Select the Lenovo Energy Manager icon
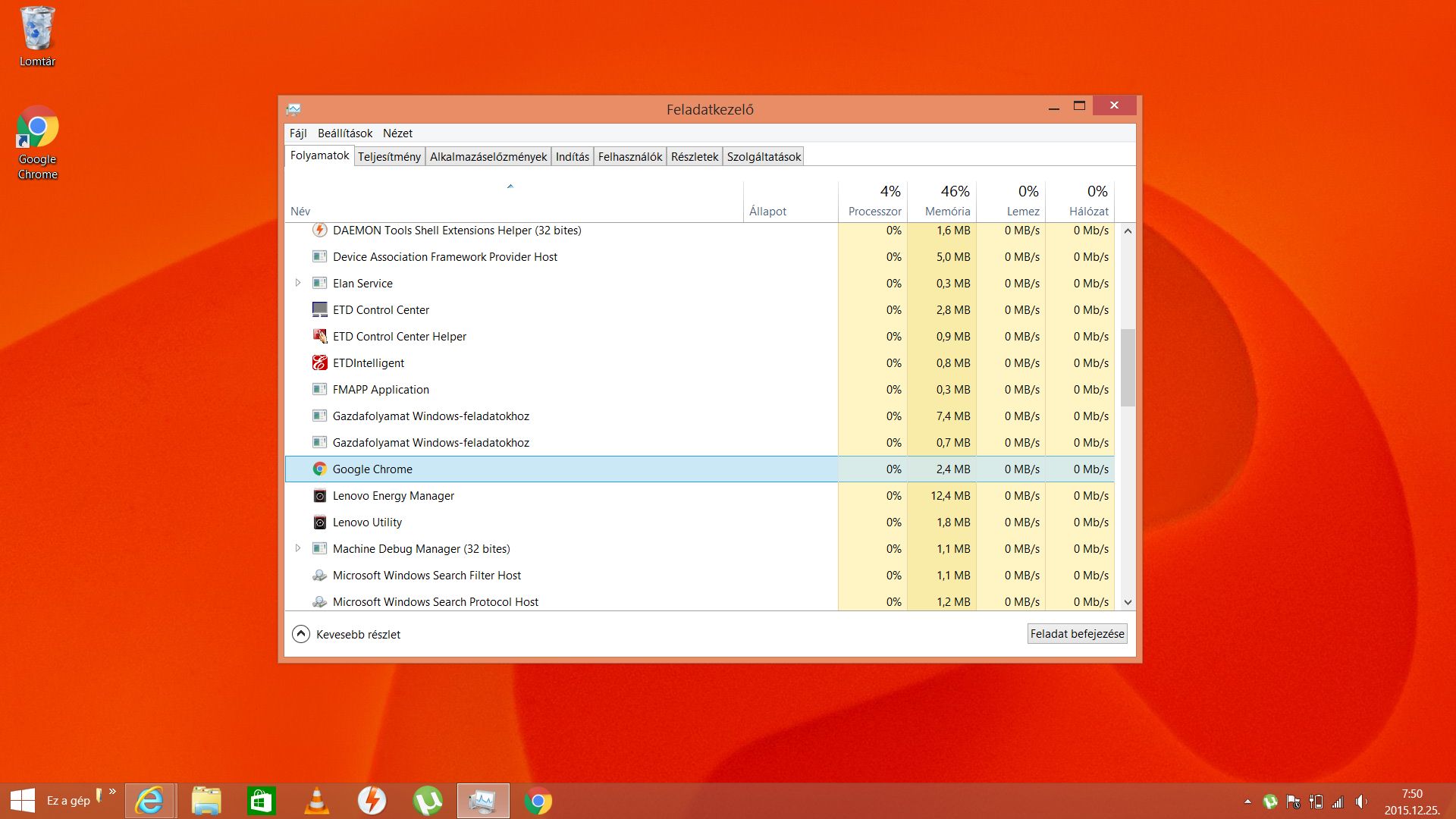 [320, 496]
